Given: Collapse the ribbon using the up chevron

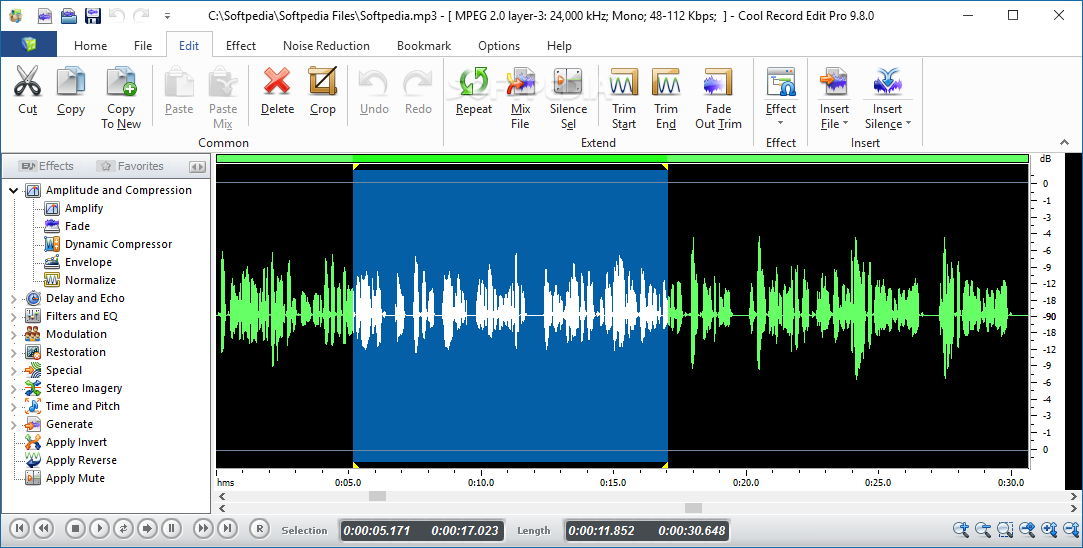Looking at the screenshot, I should (1064, 142).
